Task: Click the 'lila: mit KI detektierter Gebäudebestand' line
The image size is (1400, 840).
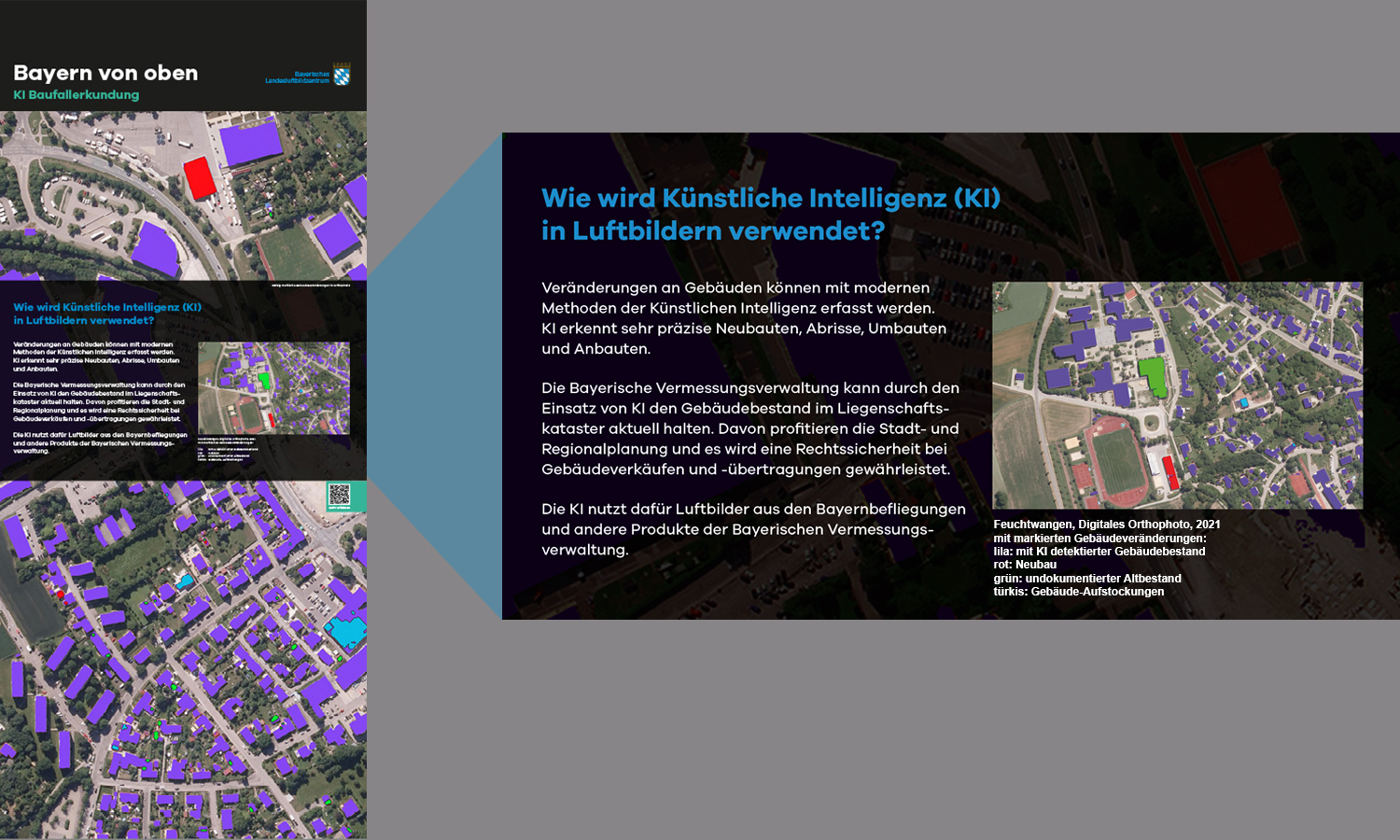Action: tap(1099, 552)
